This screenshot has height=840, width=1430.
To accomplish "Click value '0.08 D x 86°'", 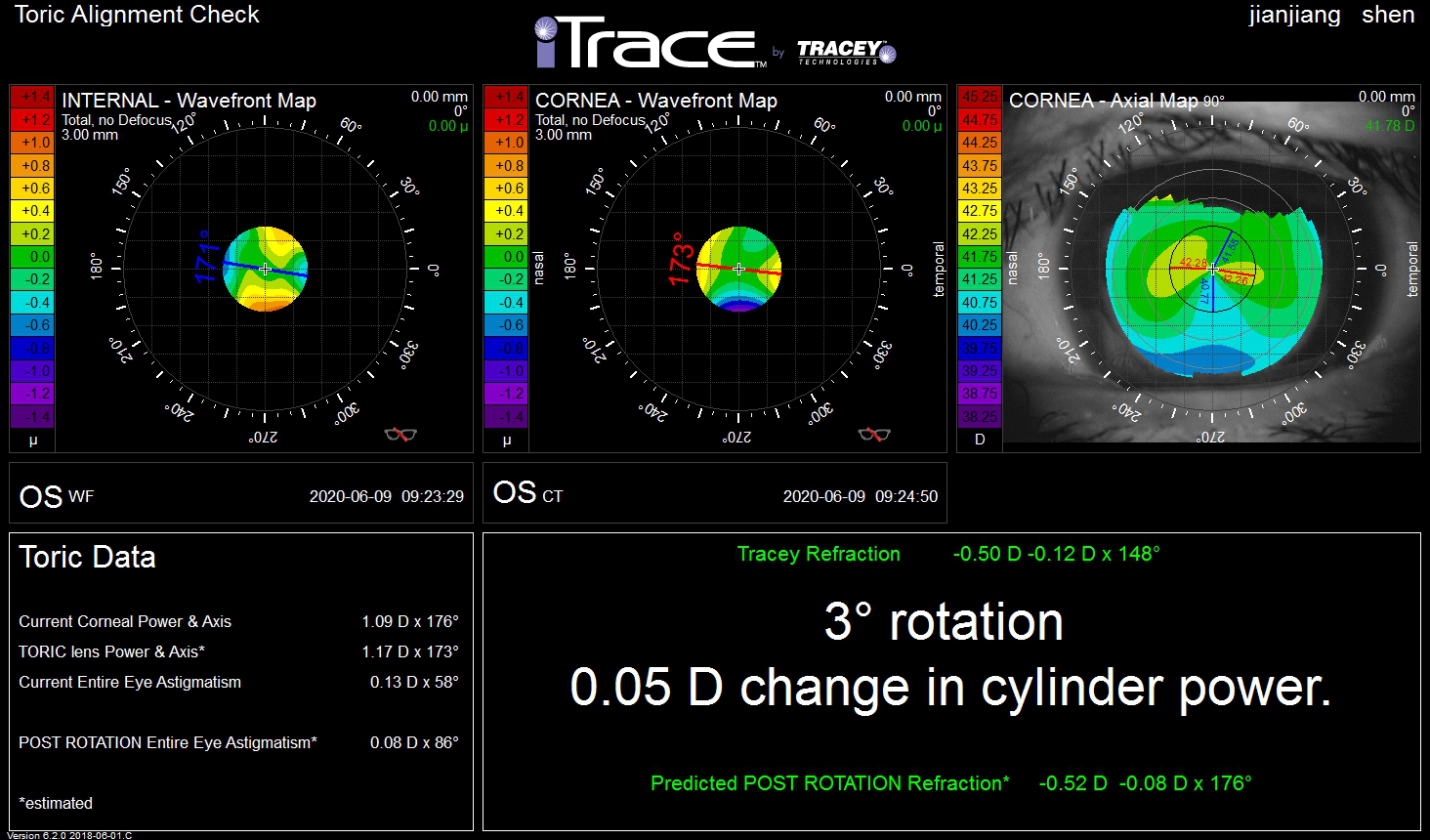I will (x=414, y=742).
